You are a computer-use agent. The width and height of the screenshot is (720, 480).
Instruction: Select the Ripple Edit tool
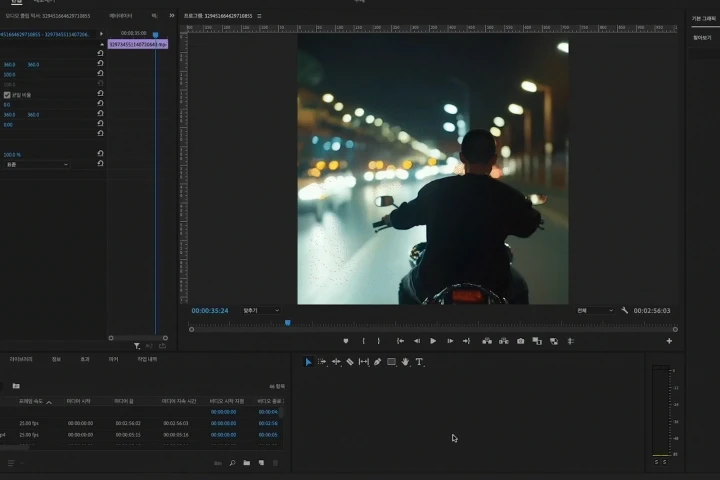[x=336, y=362]
